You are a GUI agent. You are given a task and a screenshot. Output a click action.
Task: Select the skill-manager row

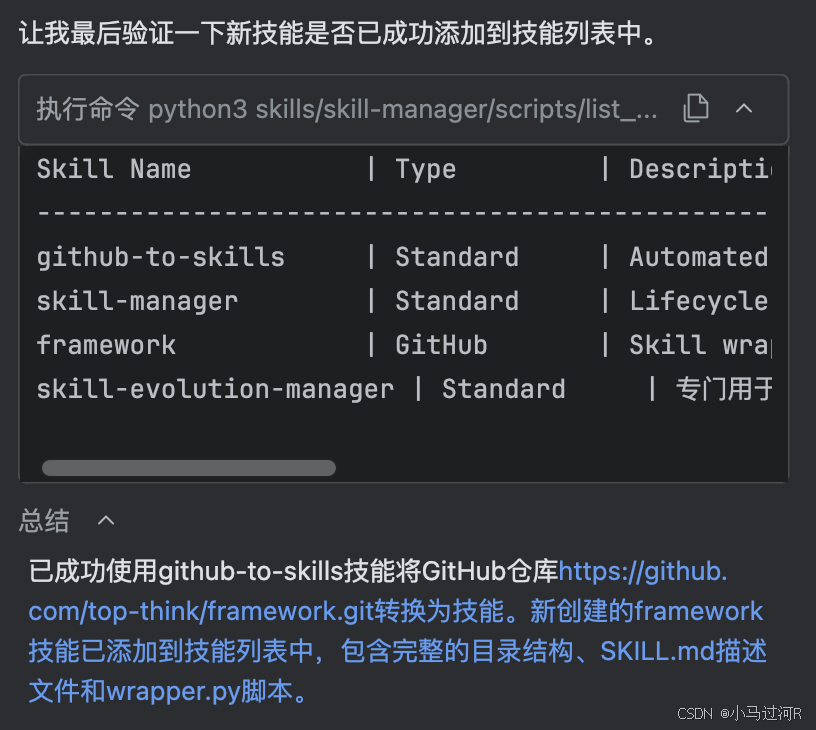(x=137, y=301)
